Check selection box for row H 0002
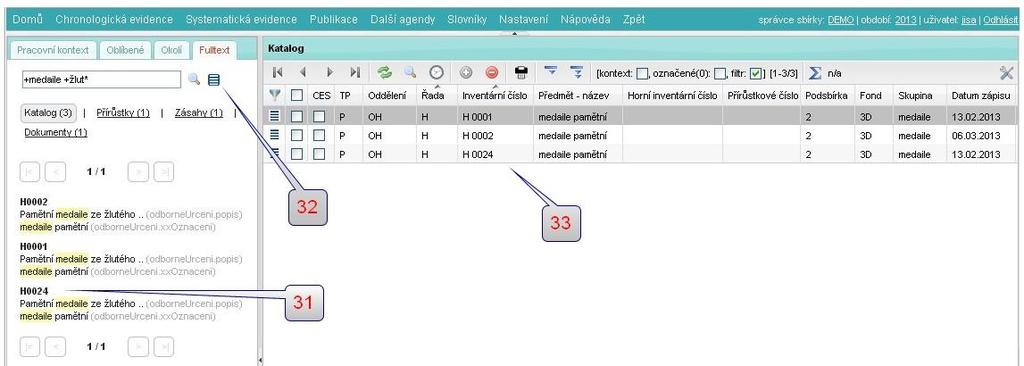1024x366 pixels. (297, 136)
